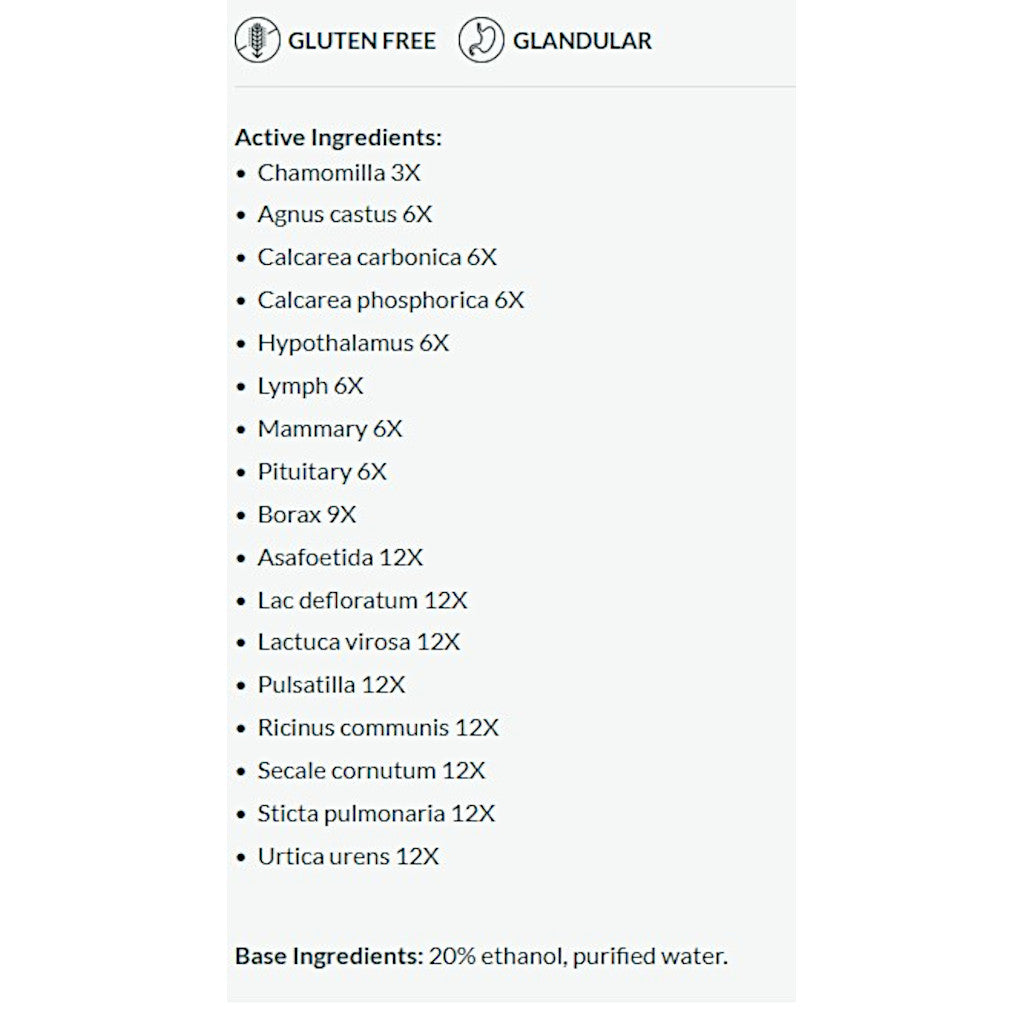This screenshot has height=1024, width=1024.
Task: Select Calcarea carbonica 6X entry
Action: pyautogui.click(x=377, y=257)
